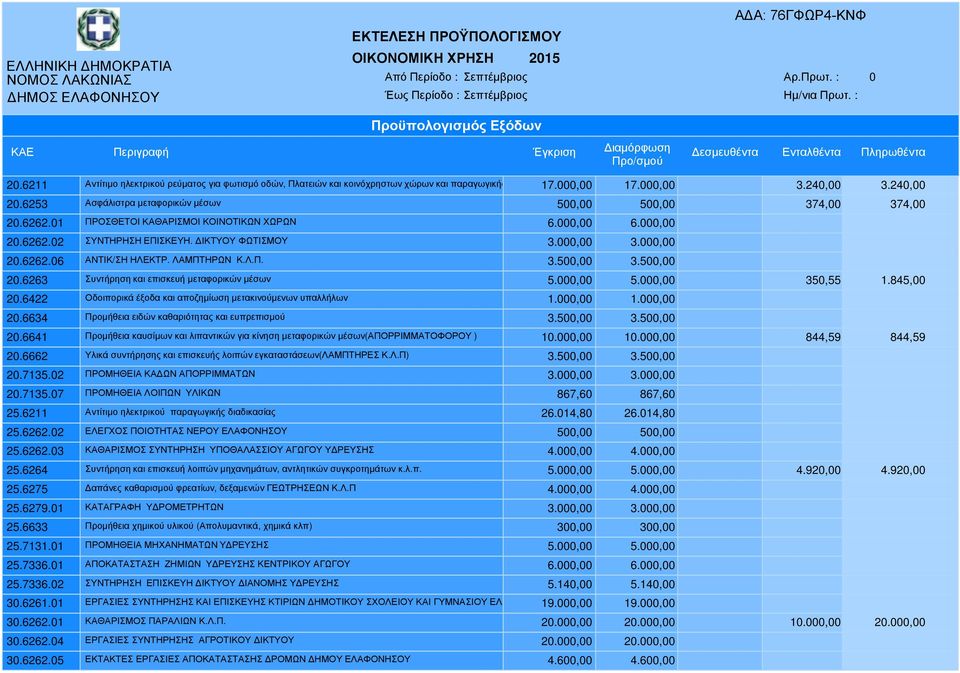The height and width of the screenshot is (673, 960).
Task: Click the 374,00 value in Πληρωθέντα column
Action: pos(907,205)
